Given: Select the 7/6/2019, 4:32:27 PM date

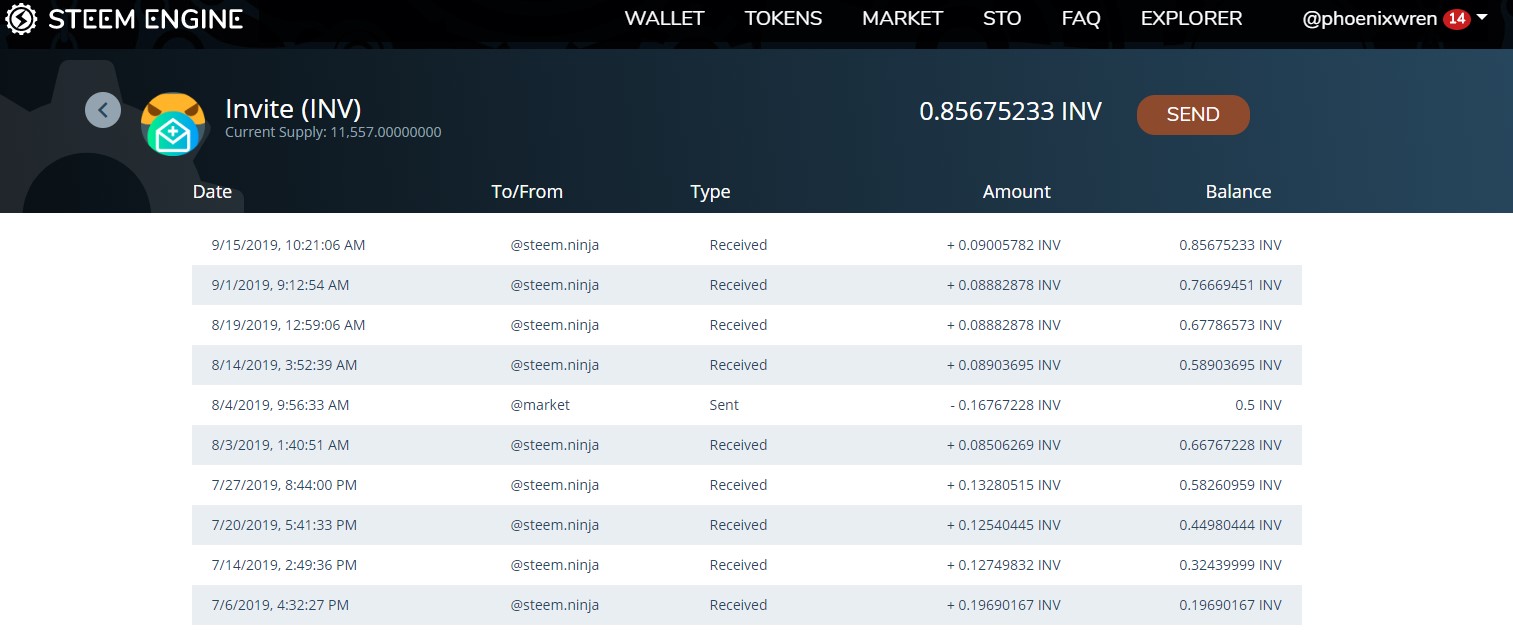Looking at the screenshot, I should [280, 605].
